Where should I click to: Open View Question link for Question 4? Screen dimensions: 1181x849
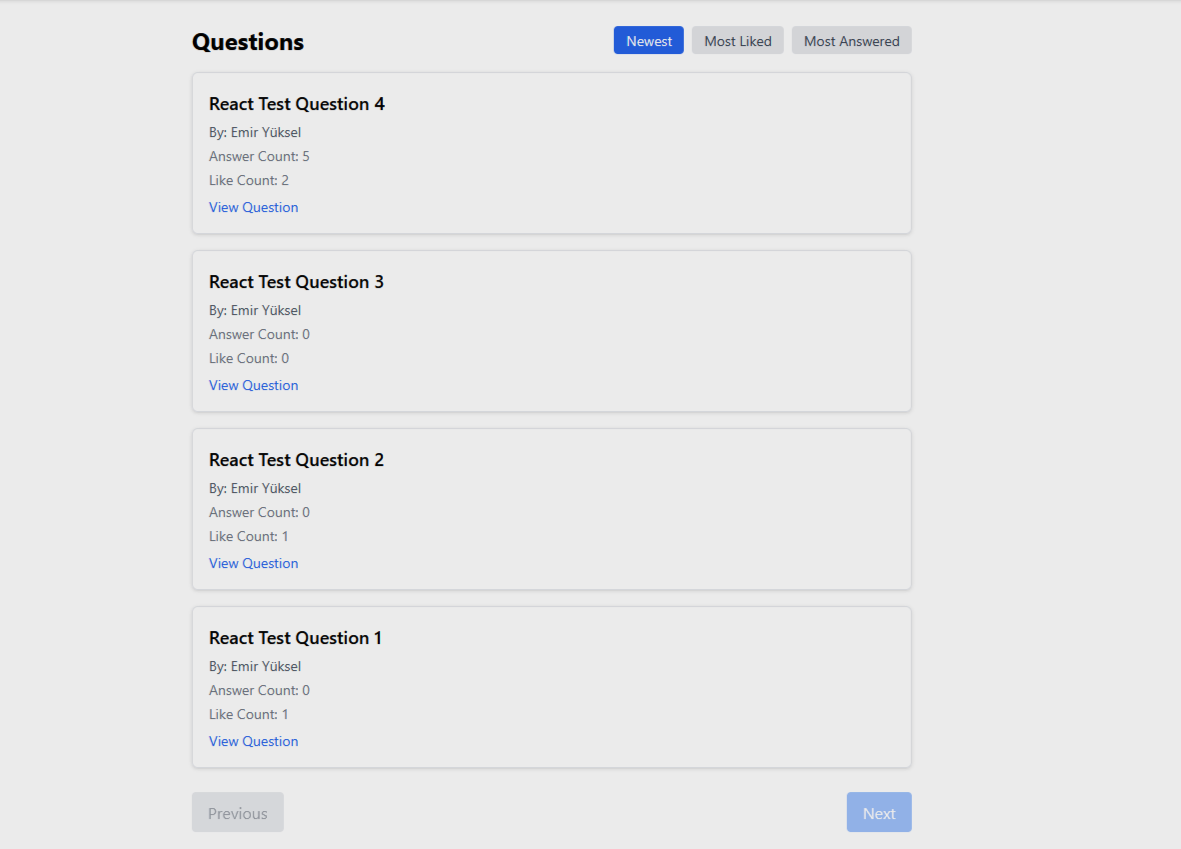pyautogui.click(x=253, y=207)
